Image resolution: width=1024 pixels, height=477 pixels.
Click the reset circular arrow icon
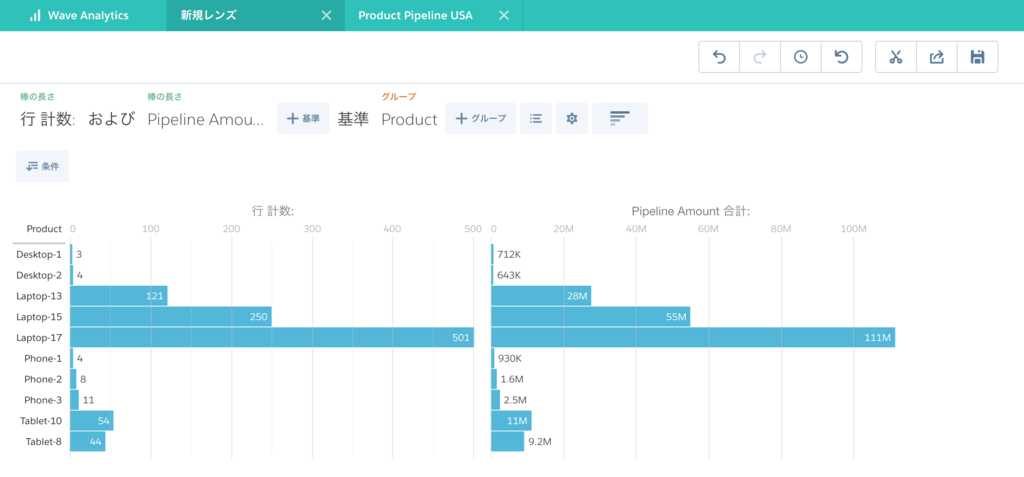click(841, 57)
